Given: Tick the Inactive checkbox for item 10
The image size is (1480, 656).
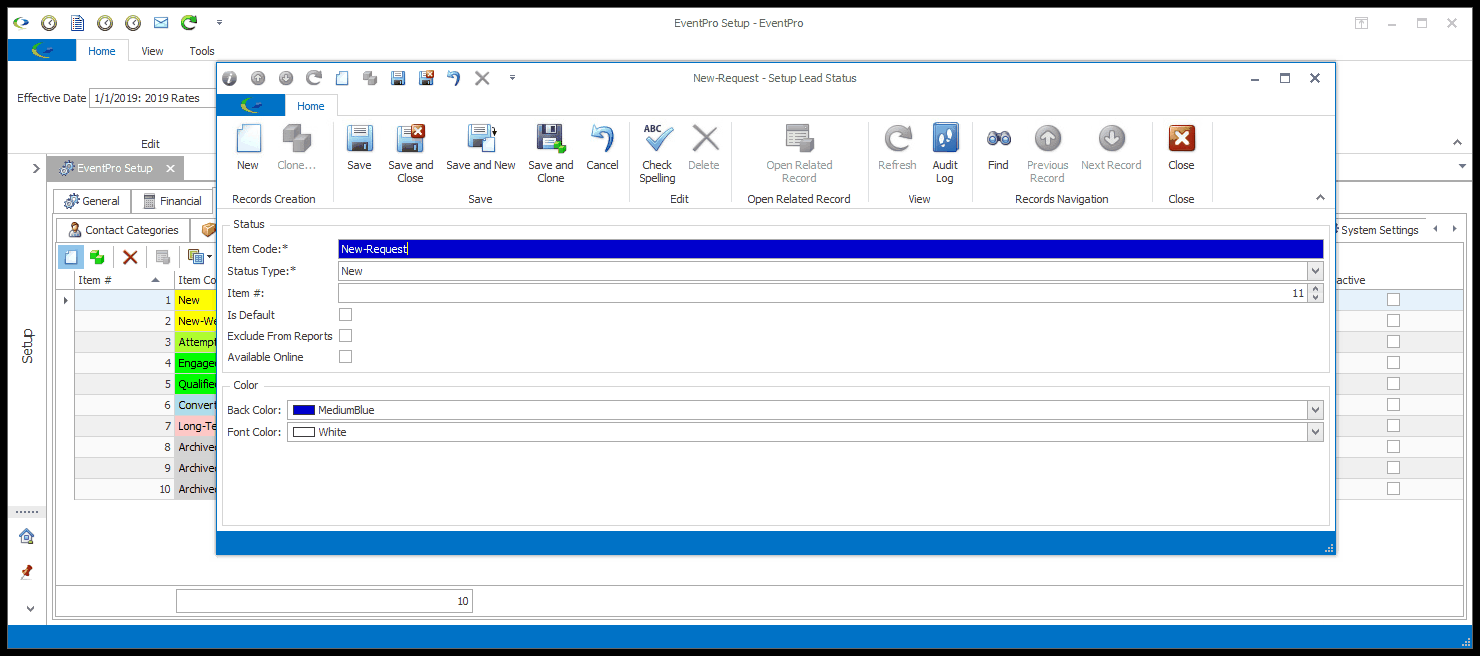Looking at the screenshot, I should coord(1393,489).
